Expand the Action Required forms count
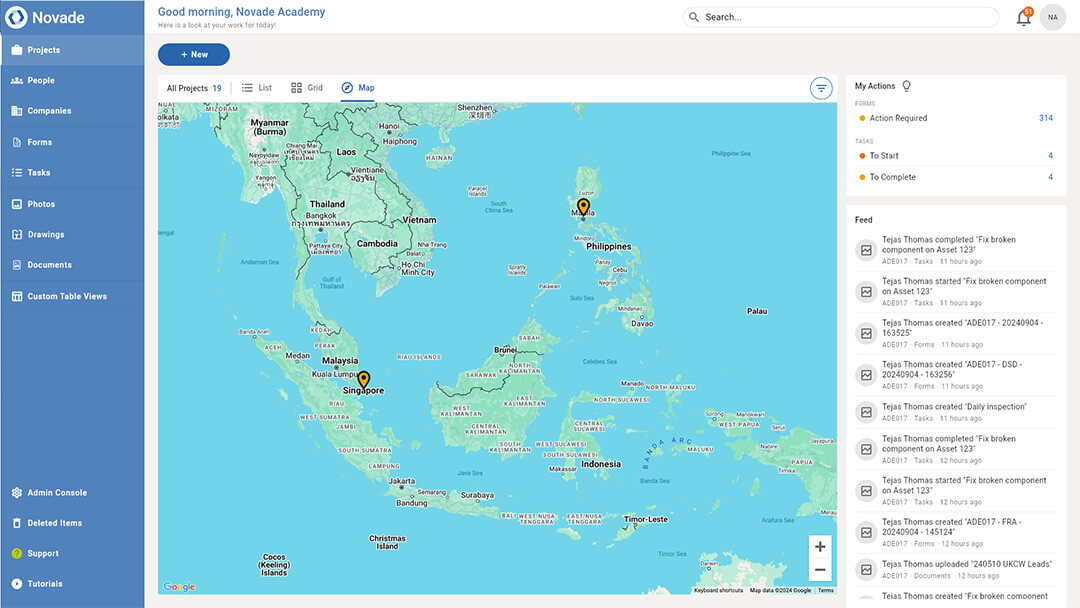The image size is (1080, 608). (1046, 117)
